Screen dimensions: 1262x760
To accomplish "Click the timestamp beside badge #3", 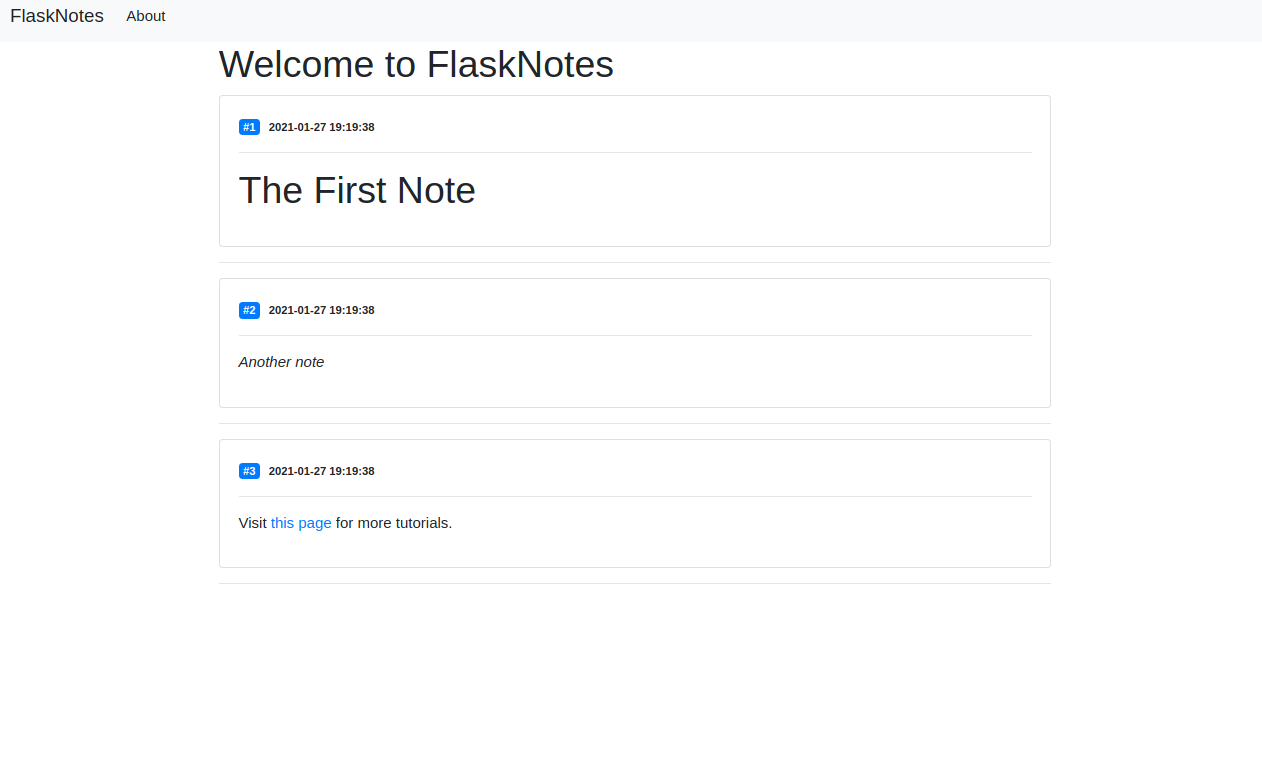I will [321, 471].
